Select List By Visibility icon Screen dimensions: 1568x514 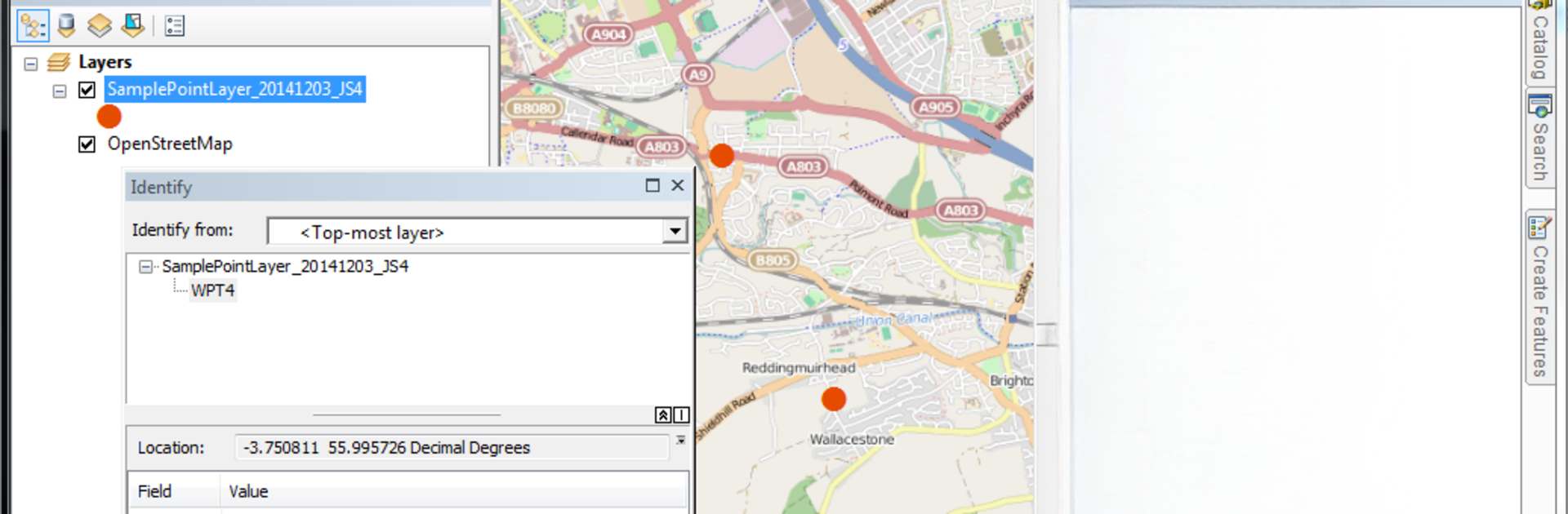click(99, 26)
